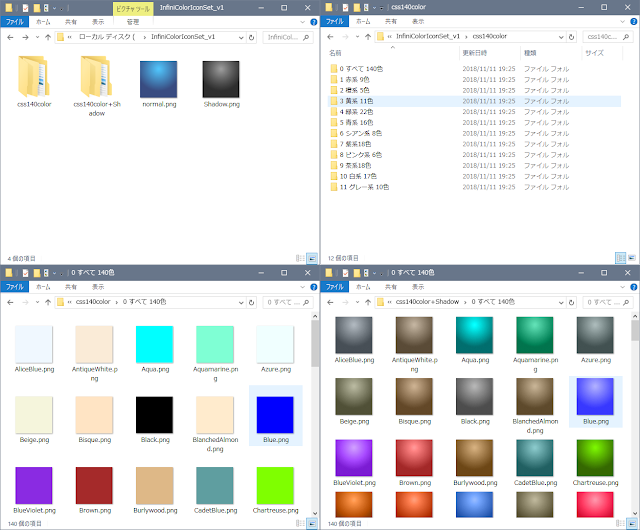640x530 pixels.
Task: Select shaded Aqua.png thumbnail
Action: point(474,335)
